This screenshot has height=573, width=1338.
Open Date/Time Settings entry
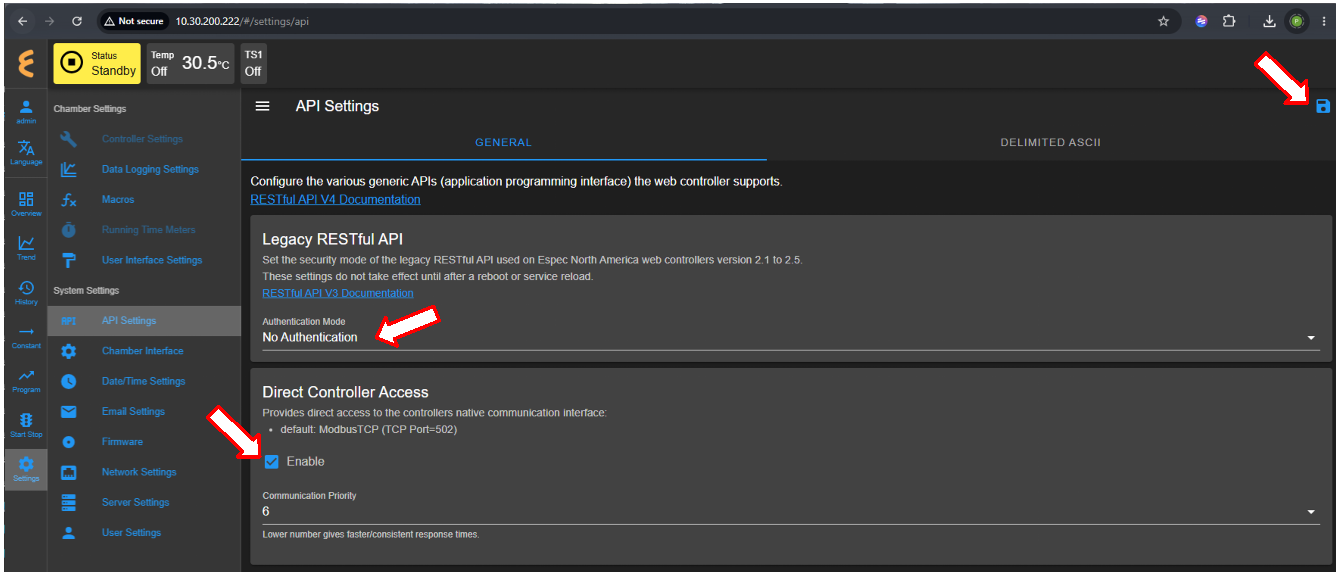tap(144, 381)
